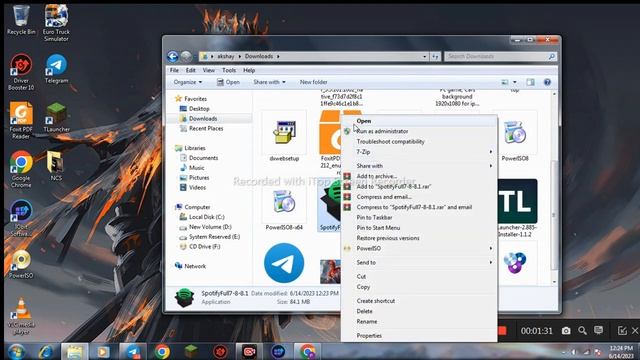The image size is (640, 360).
Task: Stop recording with the red stop button
Action: point(502,331)
